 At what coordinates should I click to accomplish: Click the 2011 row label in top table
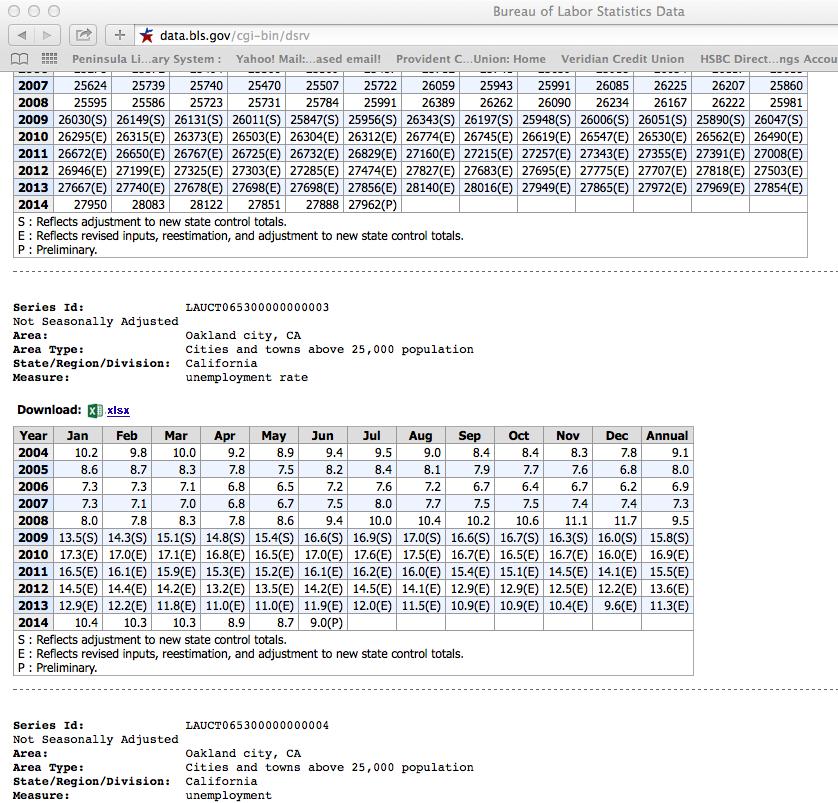pyautogui.click(x=33, y=153)
